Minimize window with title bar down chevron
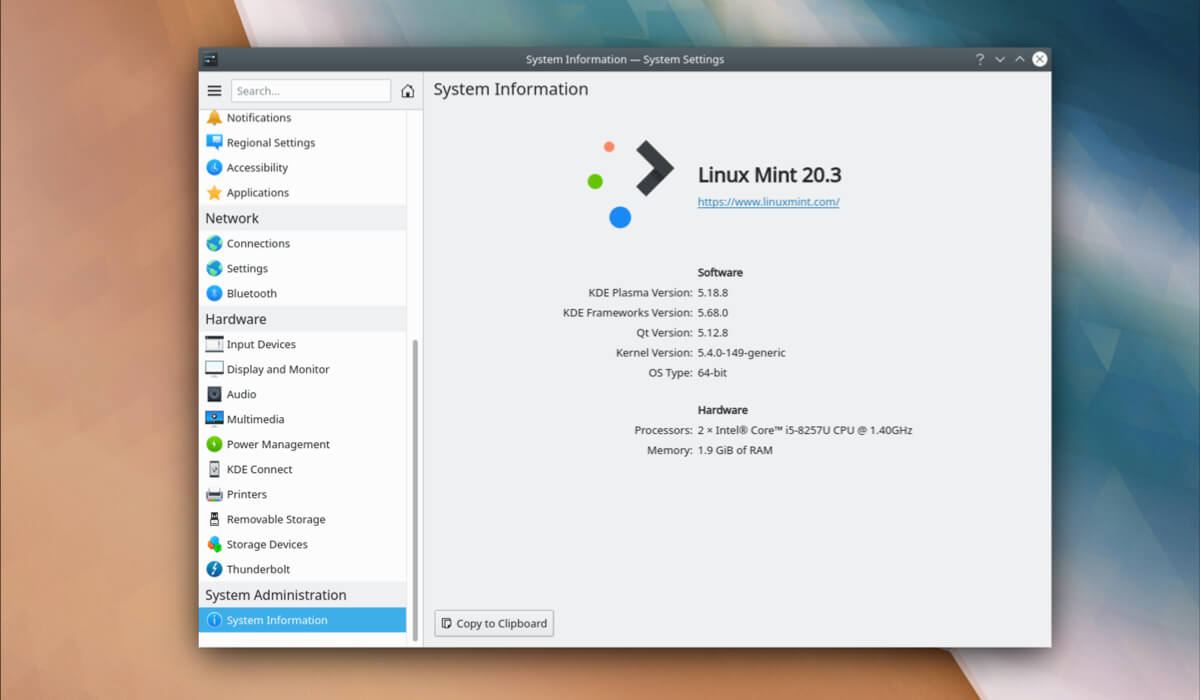 [999, 59]
